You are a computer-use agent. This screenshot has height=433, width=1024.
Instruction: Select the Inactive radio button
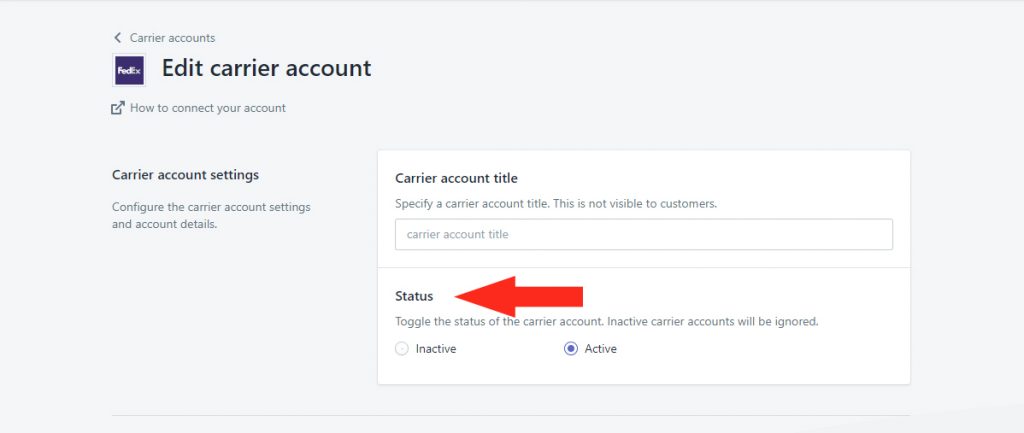tap(402, 349)
